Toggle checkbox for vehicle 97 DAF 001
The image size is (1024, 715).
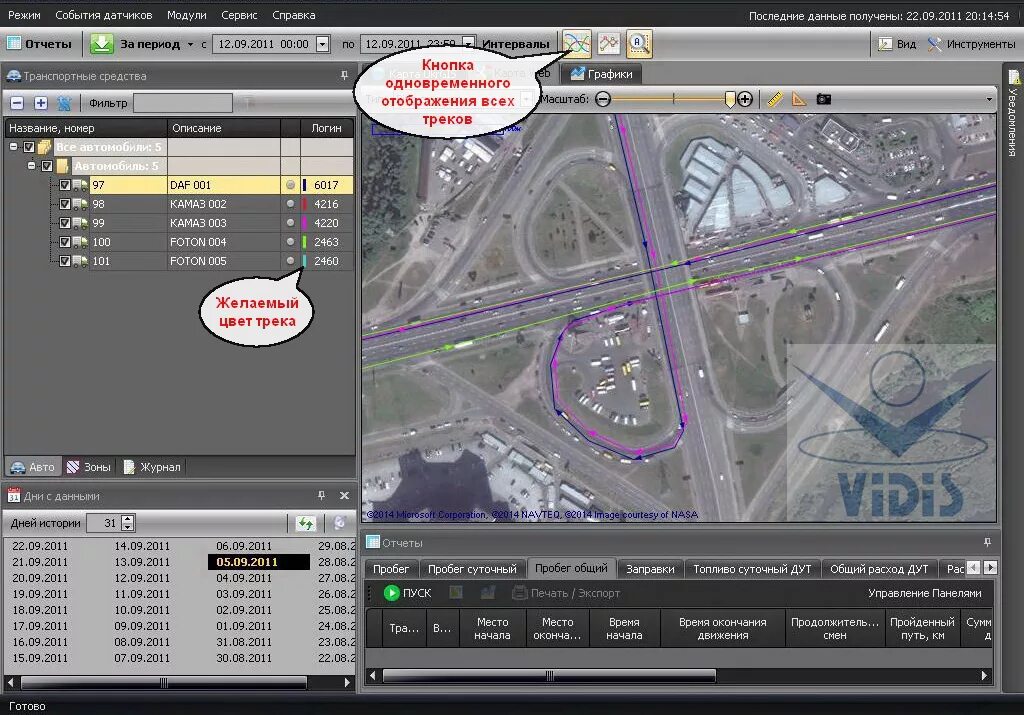[65, 185]
